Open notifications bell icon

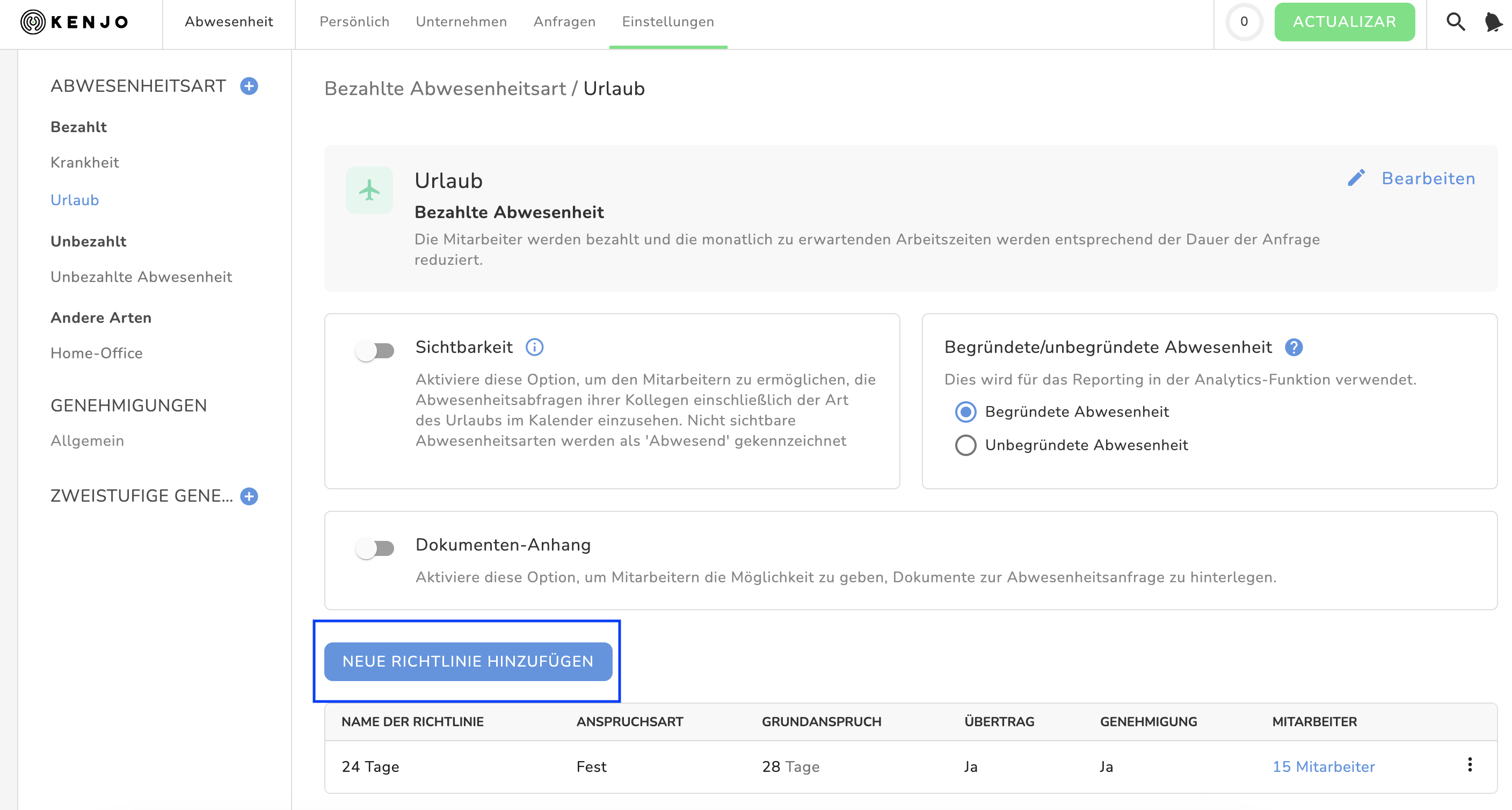(1493, 23)
